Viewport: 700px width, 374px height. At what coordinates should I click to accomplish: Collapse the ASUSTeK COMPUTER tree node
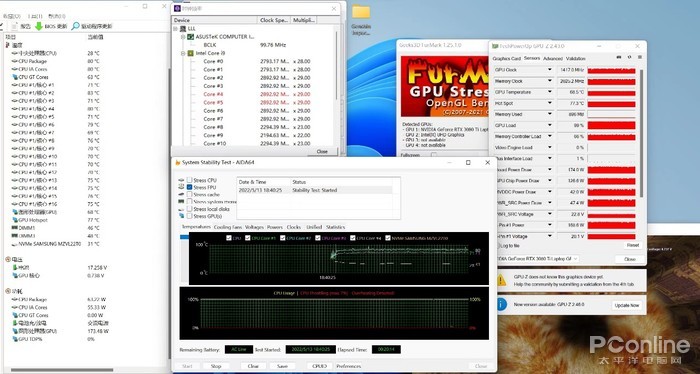[183, 37]
